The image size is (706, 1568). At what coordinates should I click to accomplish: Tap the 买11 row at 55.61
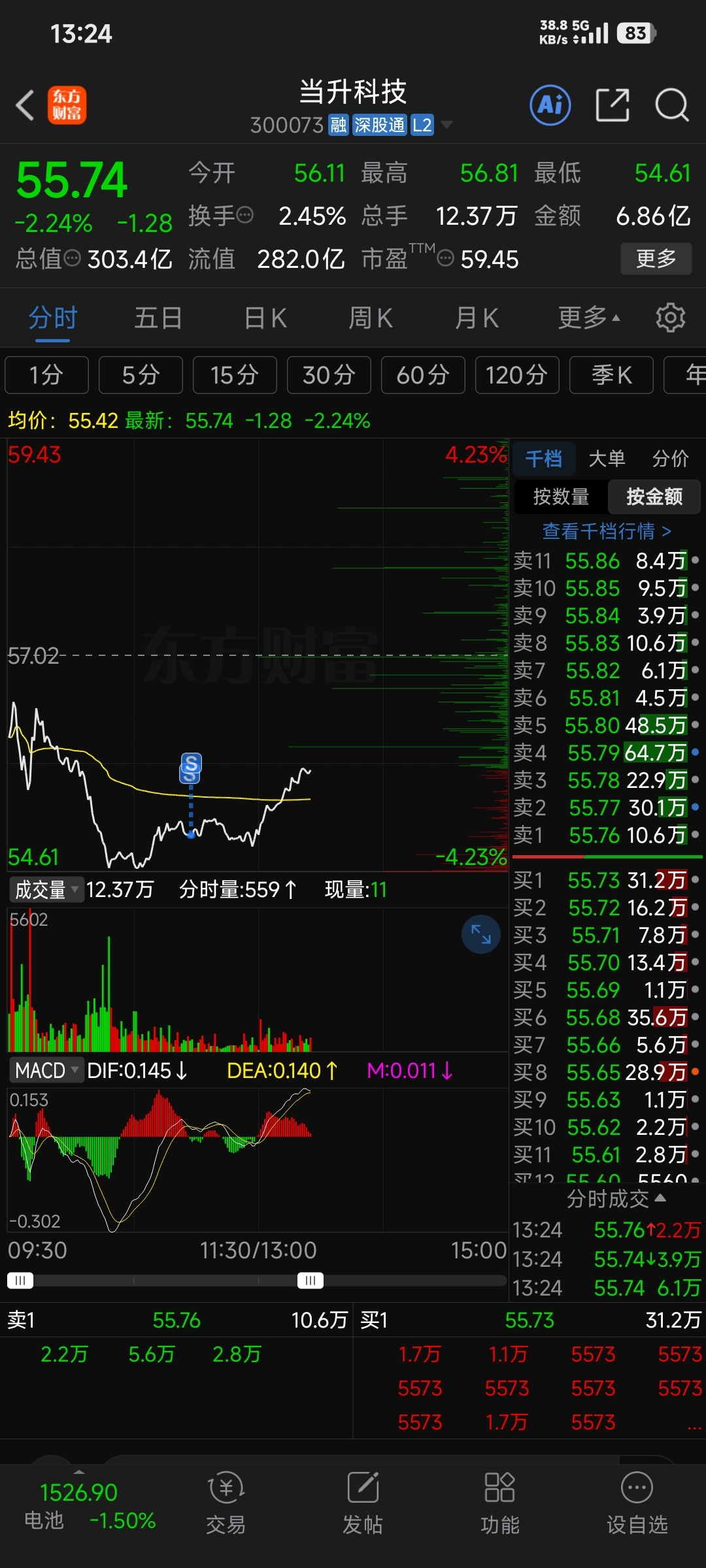tap(606, 1154)
